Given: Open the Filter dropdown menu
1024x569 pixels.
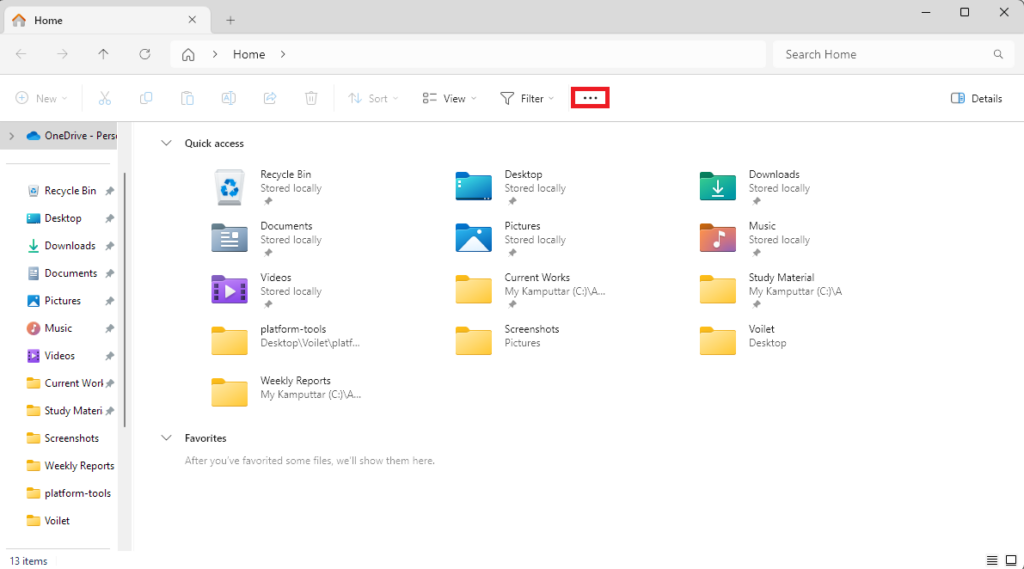Looking at the screenshot, I should point(527,98).
